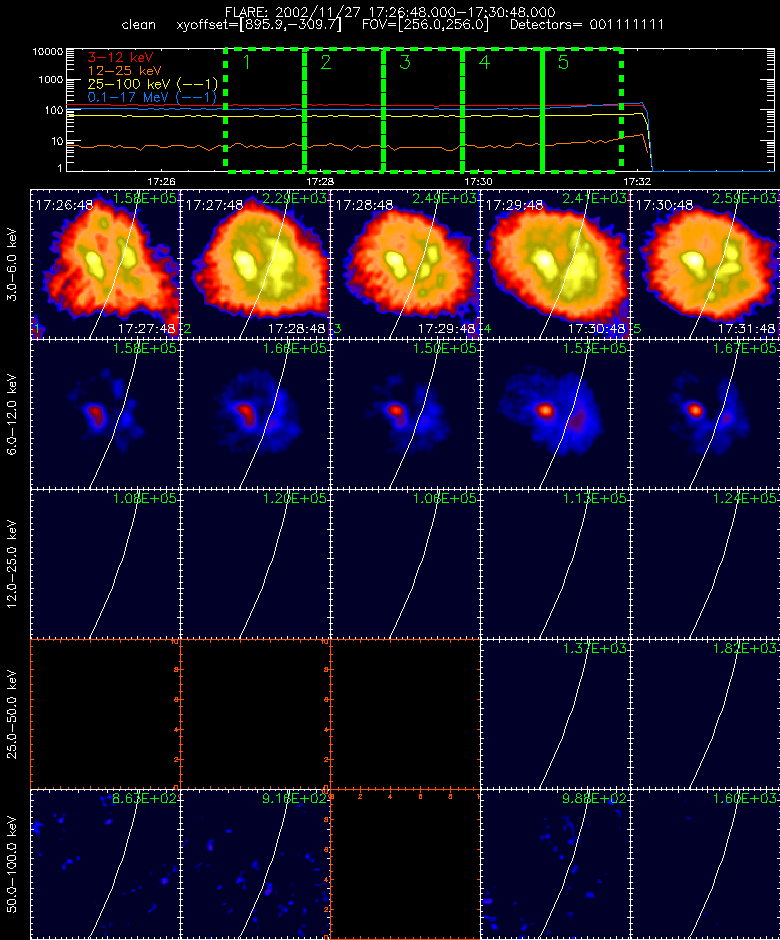Open 12.0-25.0 keV panel labeled 1.06E+05
Screen dimensions: 780x940
coord(405,564)
